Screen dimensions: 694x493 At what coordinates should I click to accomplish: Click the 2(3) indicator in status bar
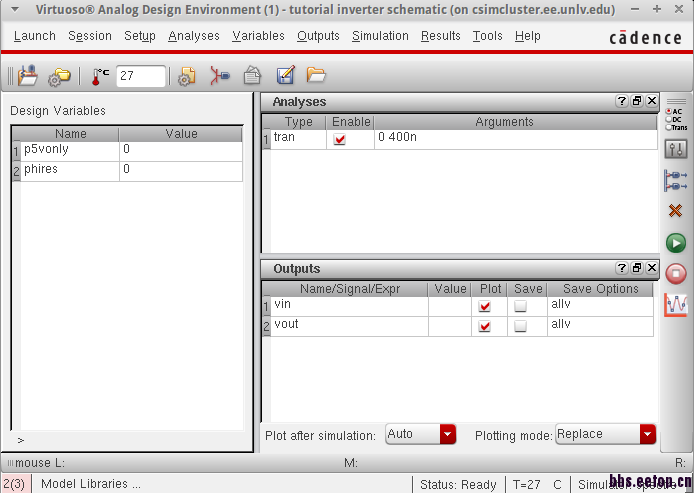coord(15,484)
